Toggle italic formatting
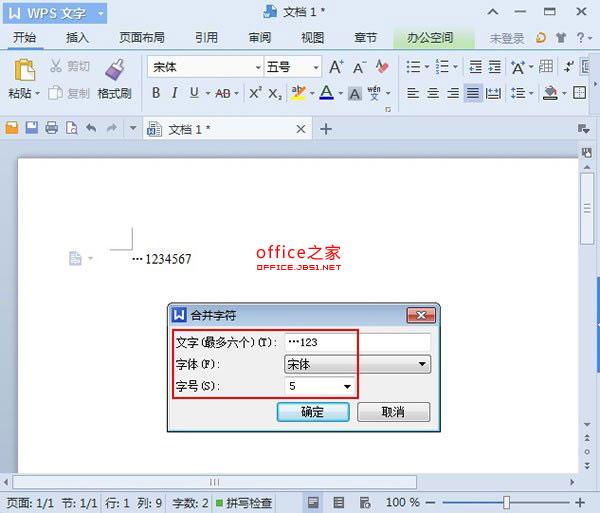600x513 pixels. pyautogui.click(x=174, y=93)
